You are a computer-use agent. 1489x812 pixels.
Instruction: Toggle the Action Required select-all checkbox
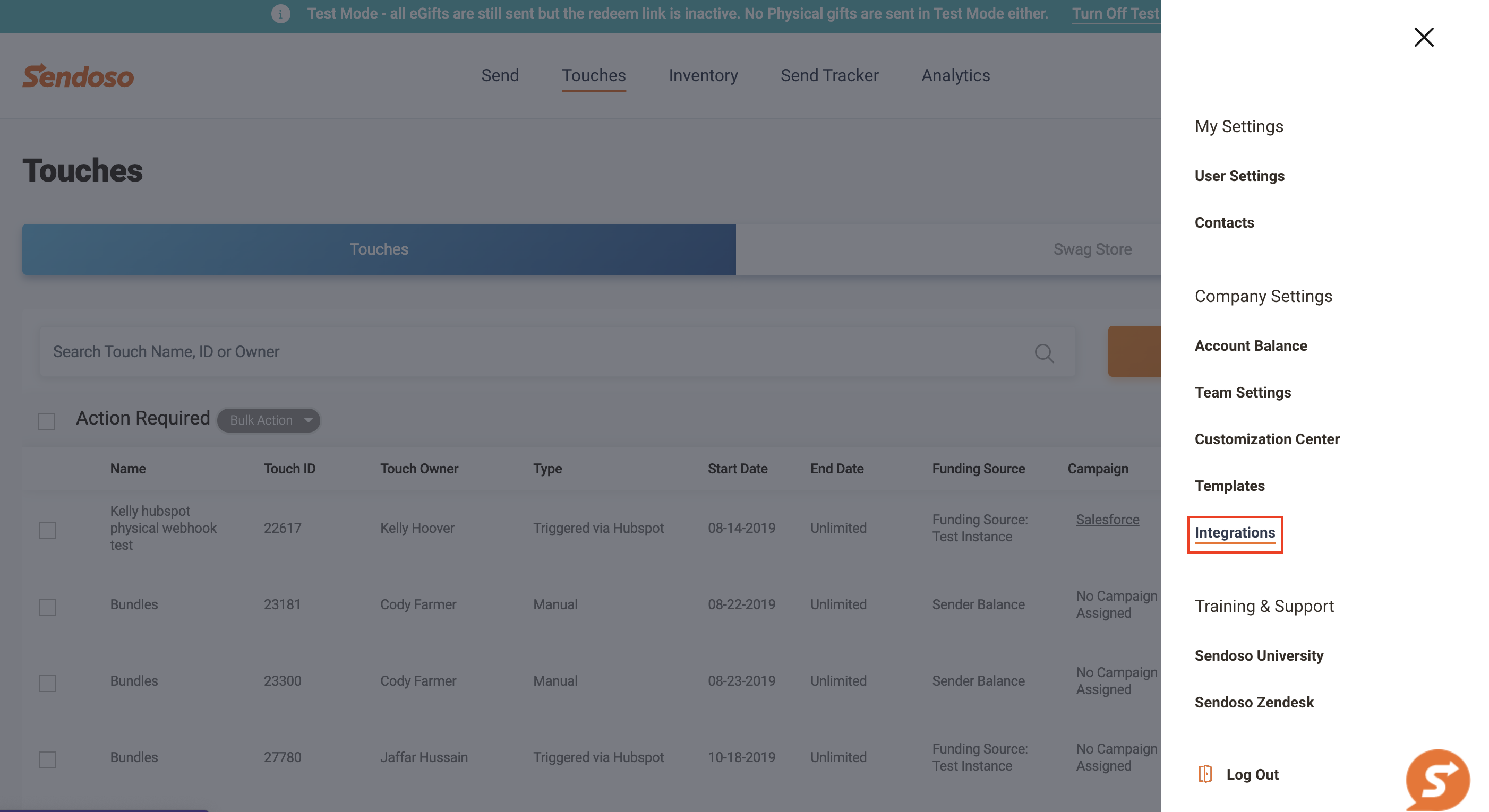[x=47, y=421]
